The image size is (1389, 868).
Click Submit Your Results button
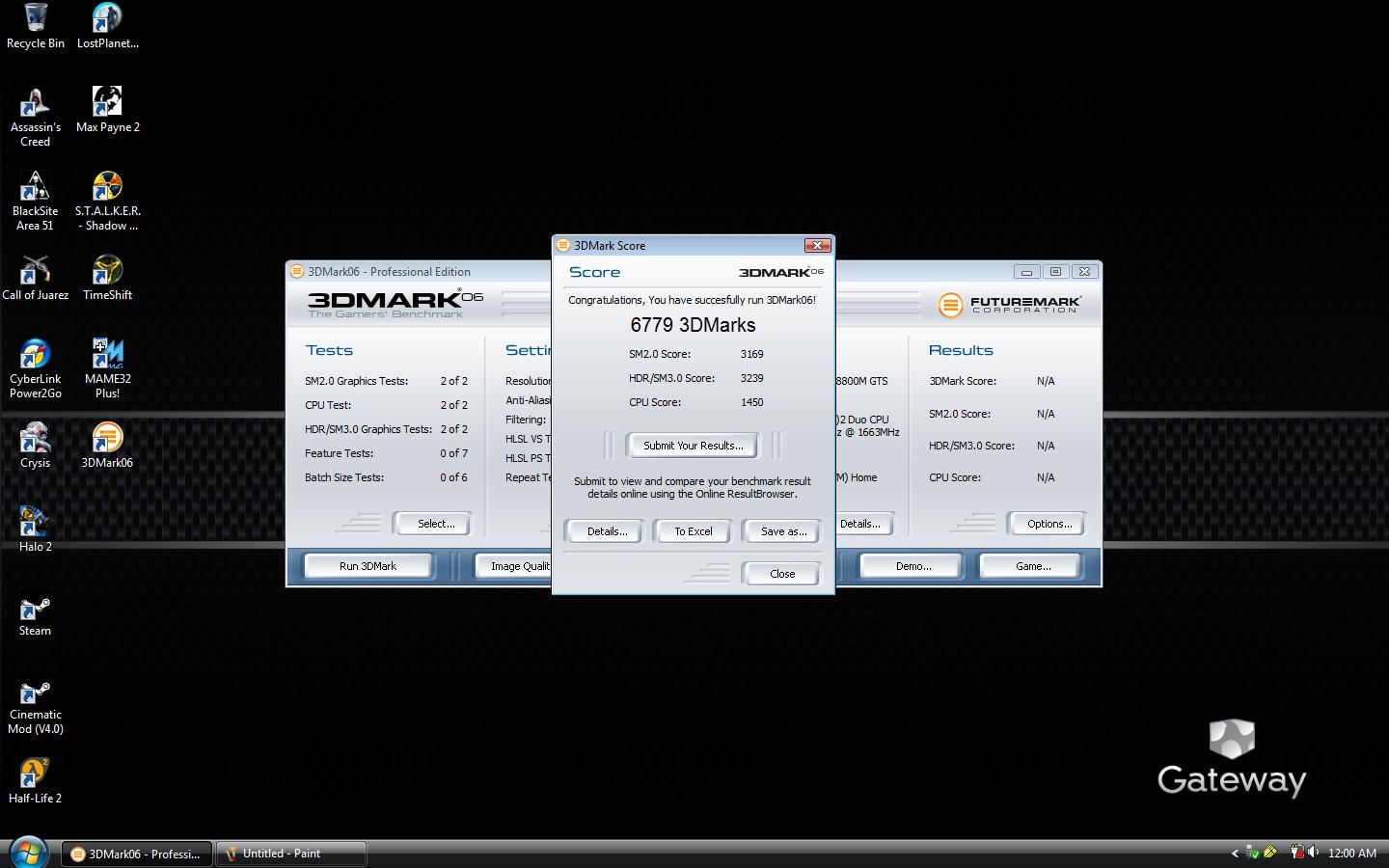(x=693, y=446)
